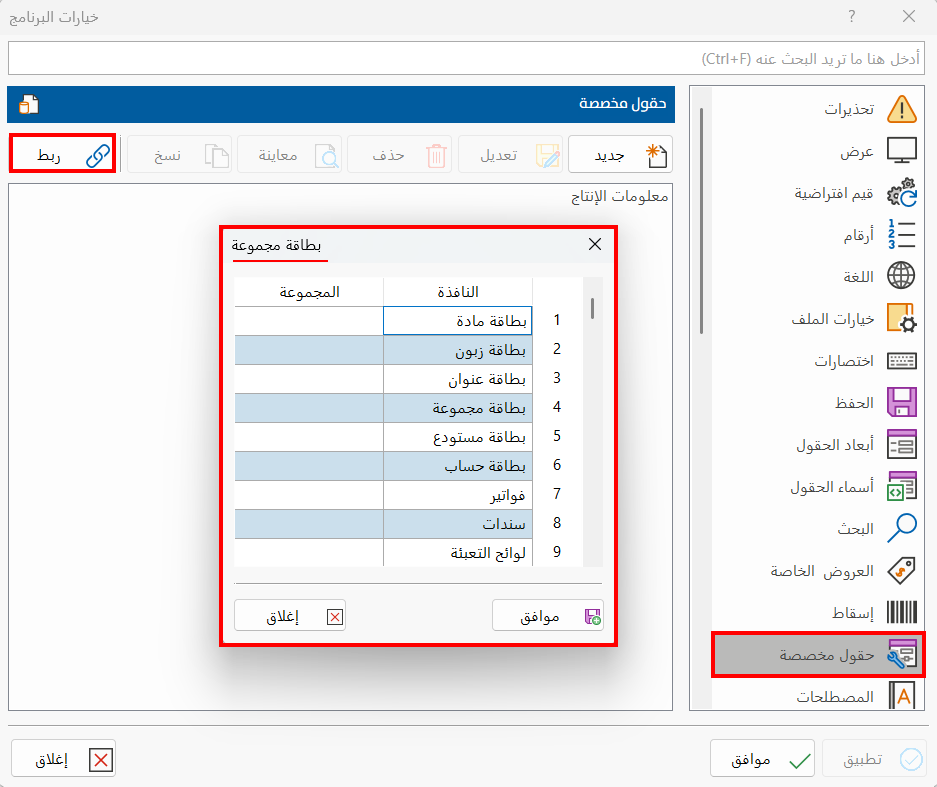Viewport: 937px width, 787px height.
Task: Click the magnifier icon for البحث
Action: (903, 528)
